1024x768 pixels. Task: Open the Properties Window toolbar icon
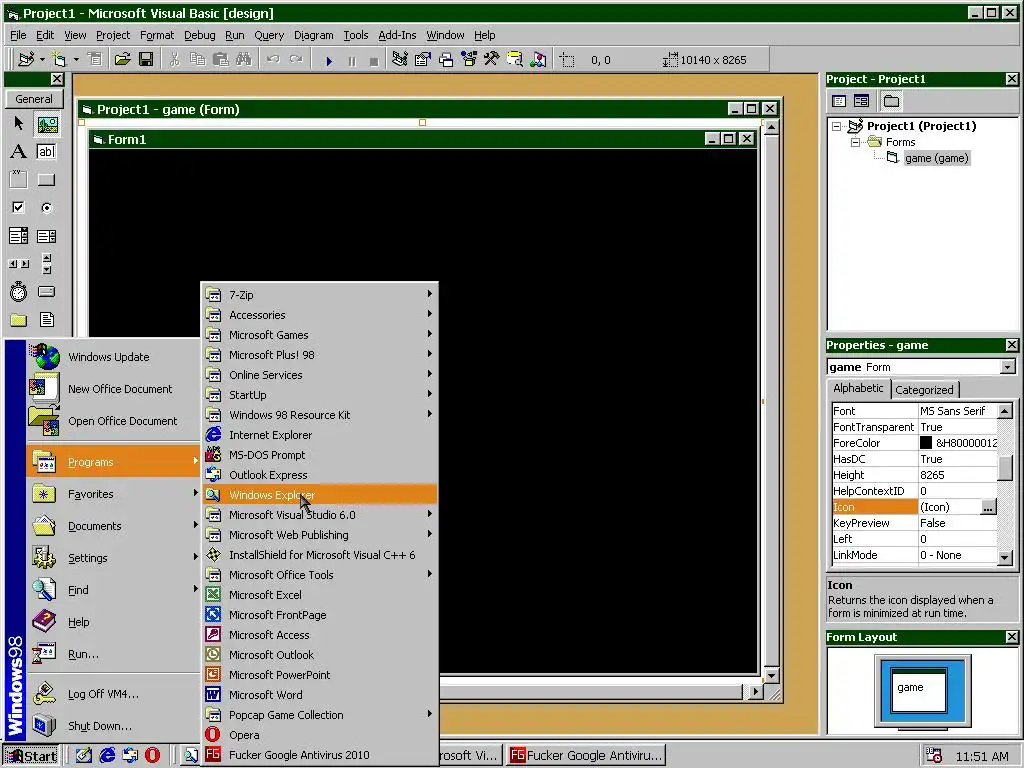pos(423,60)
